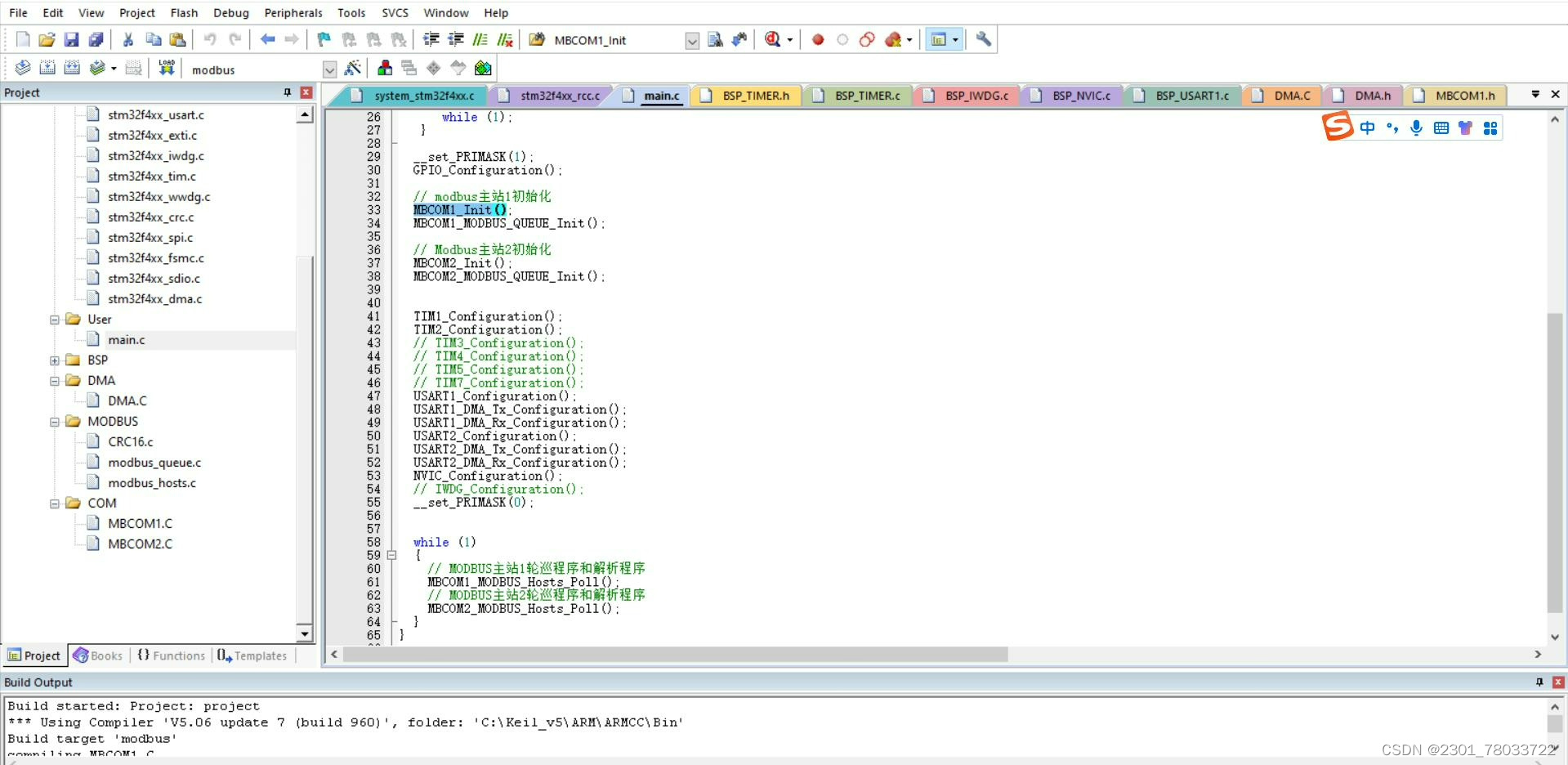The height and width of the screenshot is (765, 1568).
Task: Expand the BSP folder in Project tree
Action: pyautogui.click(x=54, y=360)
